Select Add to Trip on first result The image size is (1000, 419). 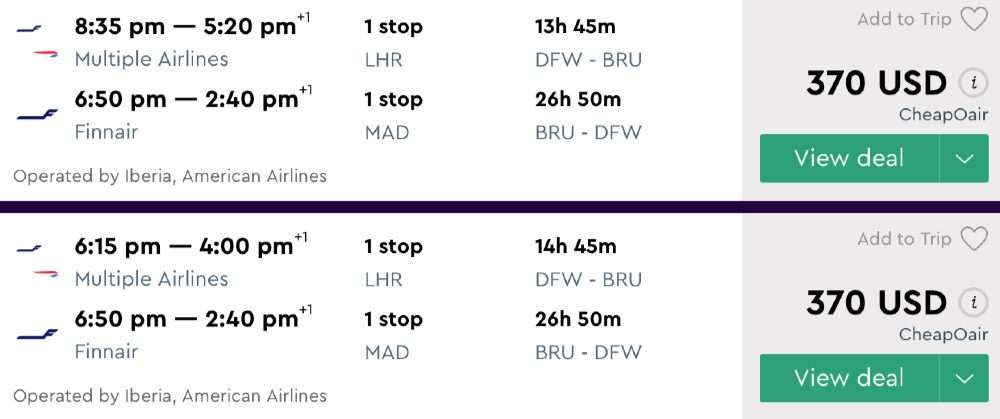click(x=904, y=19)
